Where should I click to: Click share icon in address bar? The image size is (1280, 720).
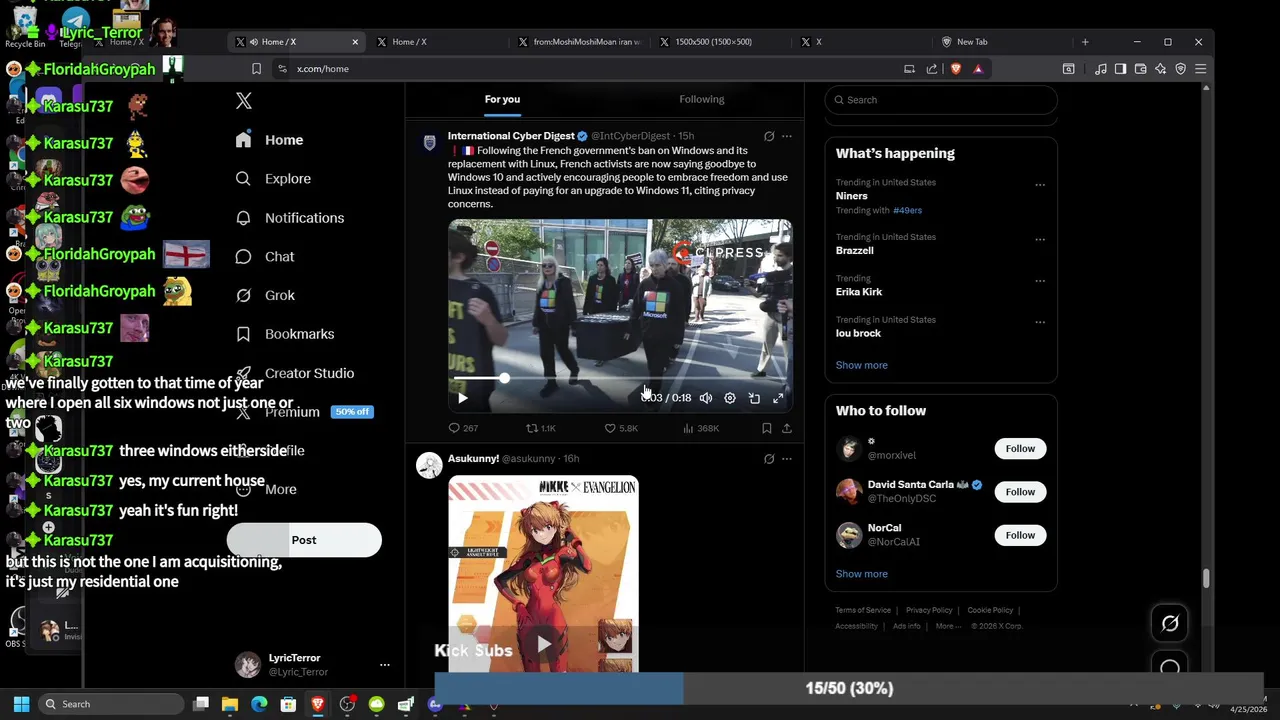(932, 69)
